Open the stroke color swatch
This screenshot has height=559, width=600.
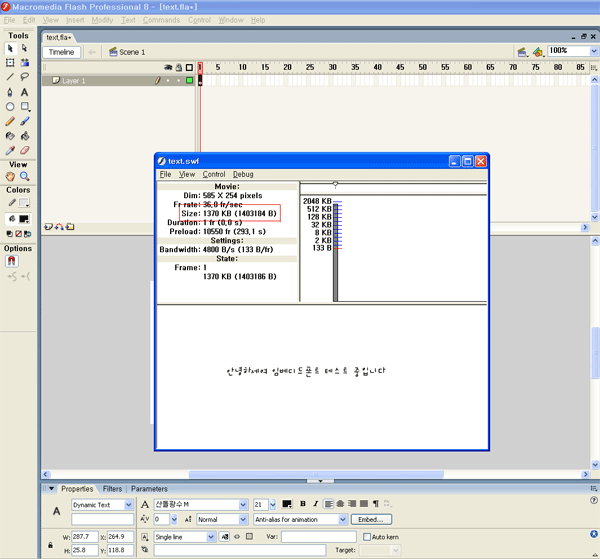[24, 203]
